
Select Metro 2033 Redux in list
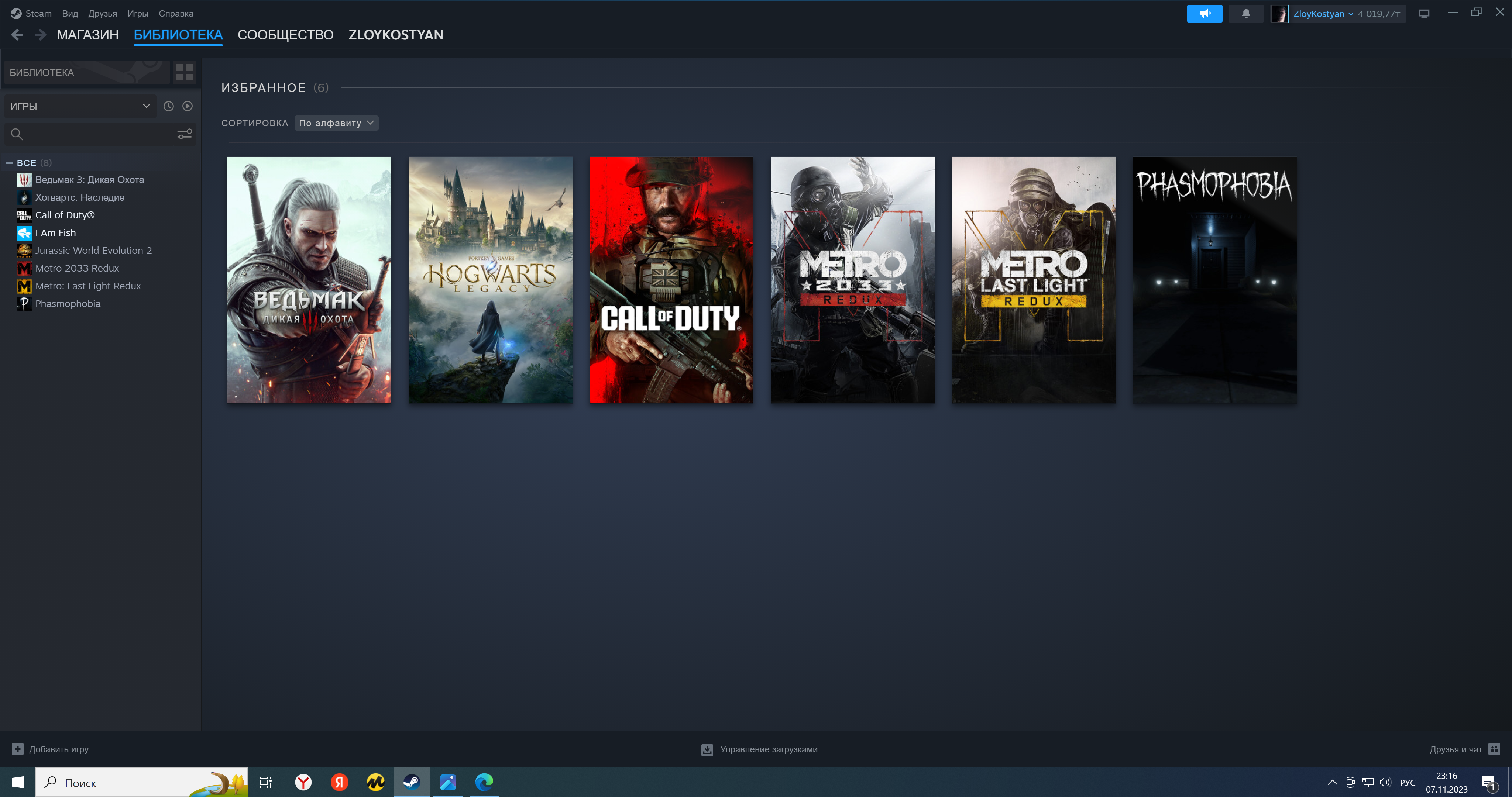[77, 268]
